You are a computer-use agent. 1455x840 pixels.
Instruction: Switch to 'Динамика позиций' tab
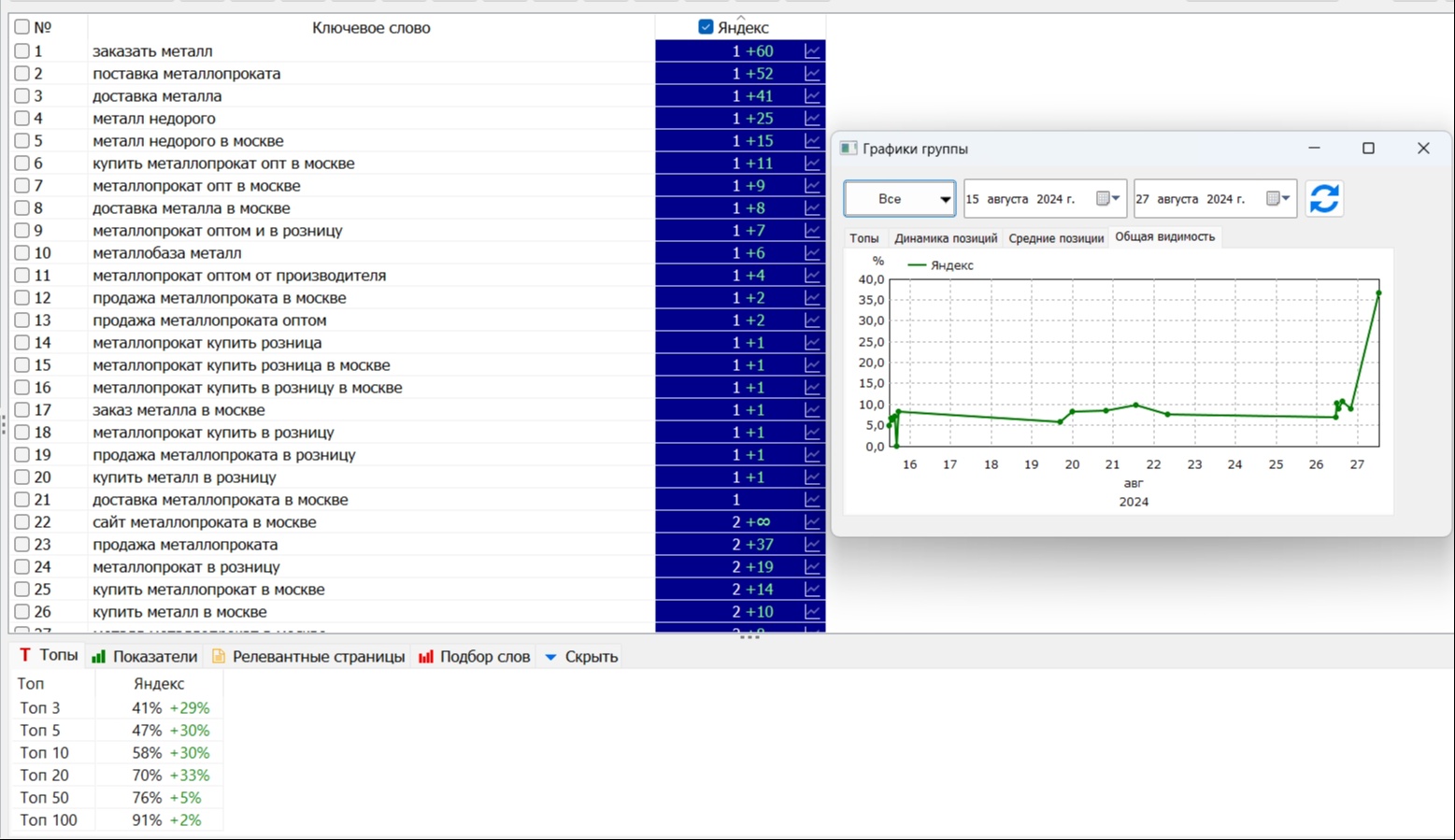pos(946,238)
